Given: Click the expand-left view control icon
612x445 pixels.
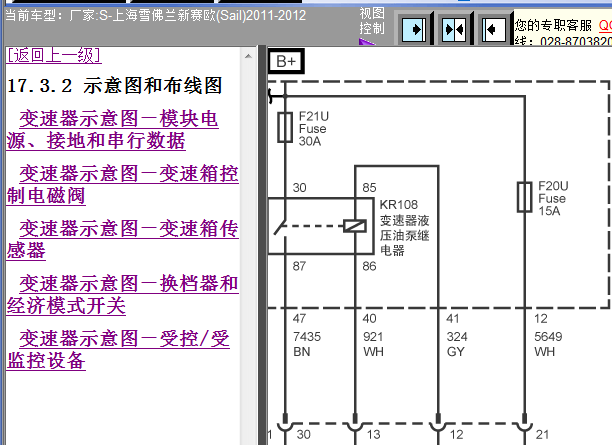Looking at the screenshot, I should pos(494,29).
